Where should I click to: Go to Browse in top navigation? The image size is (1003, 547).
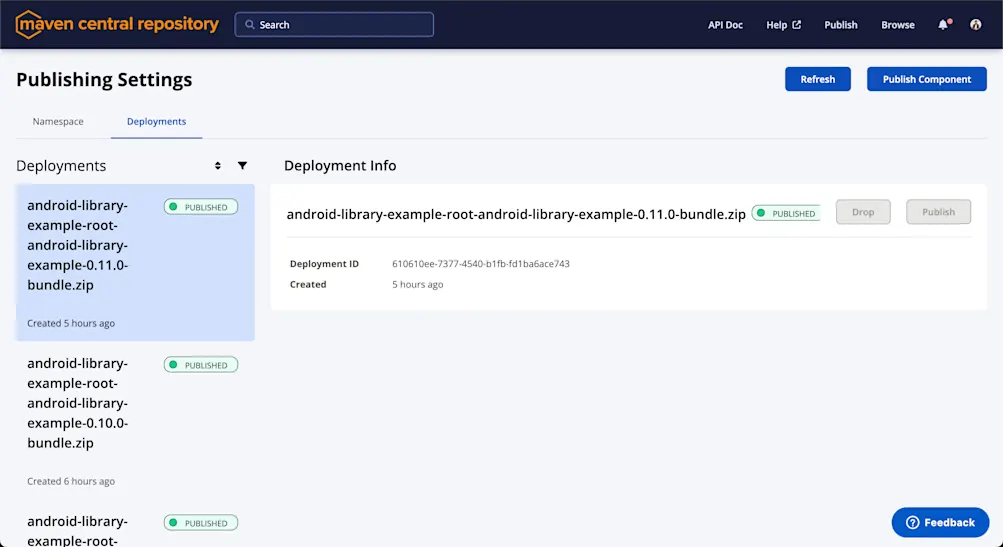pyautogui.click(x=897, y=25)
